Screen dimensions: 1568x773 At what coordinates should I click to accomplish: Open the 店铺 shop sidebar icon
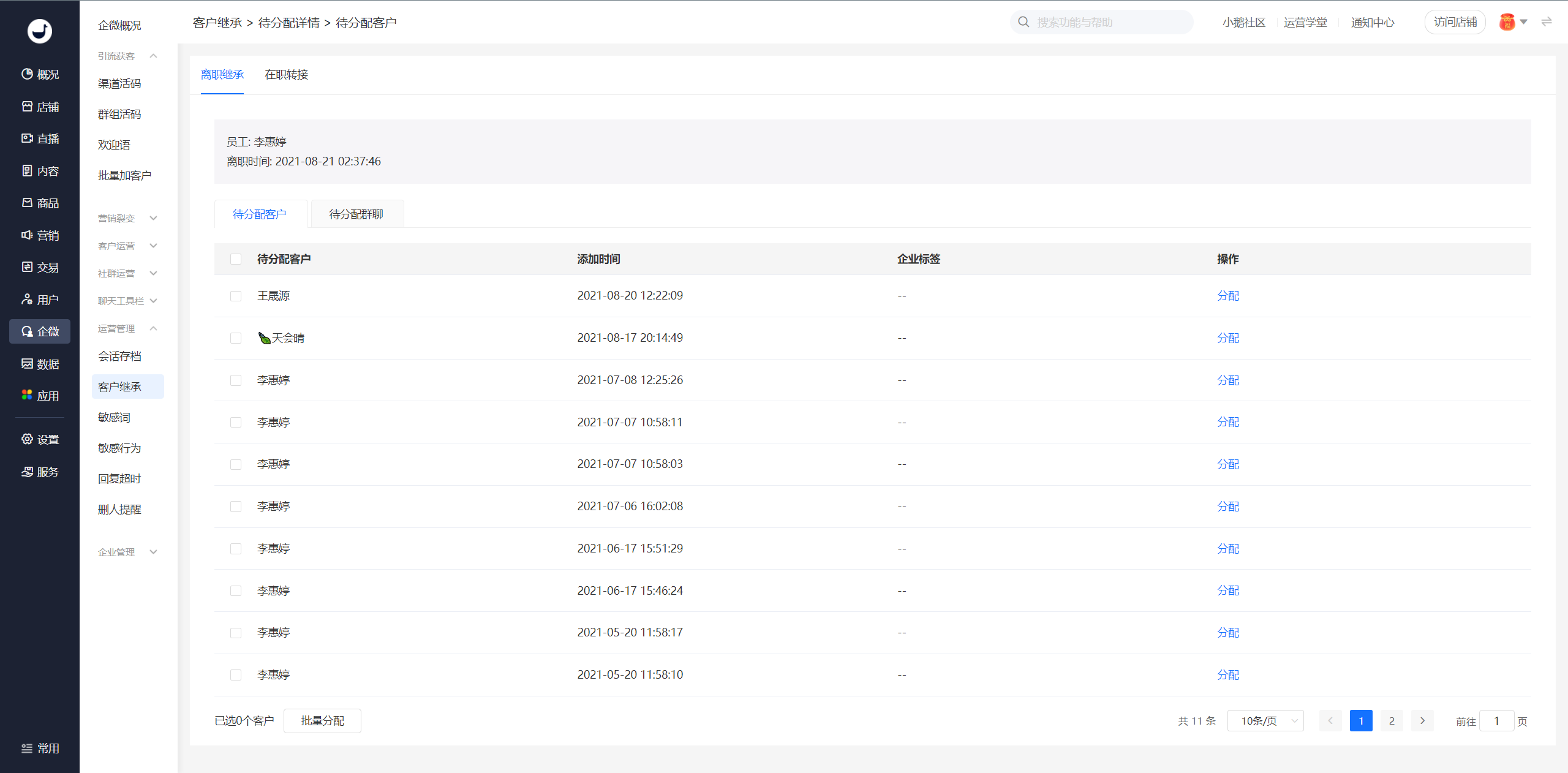[x=27, y=107]
